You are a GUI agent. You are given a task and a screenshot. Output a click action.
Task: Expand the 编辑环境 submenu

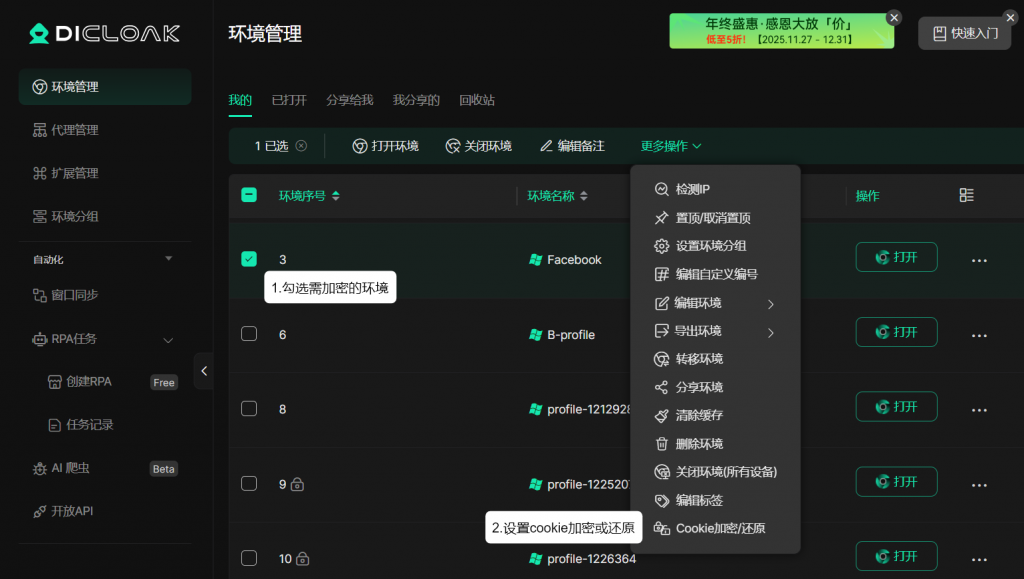714,303
